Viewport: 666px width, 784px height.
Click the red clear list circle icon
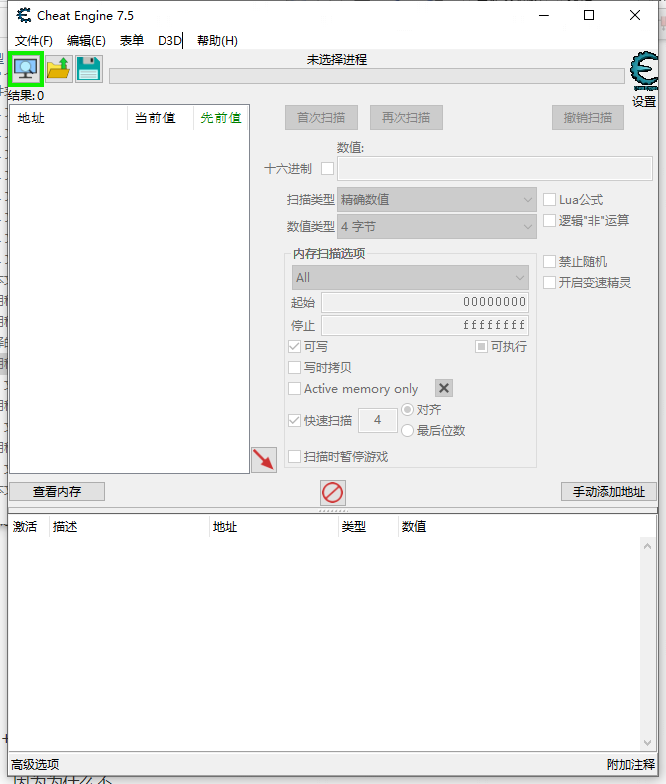click(332, 492)
